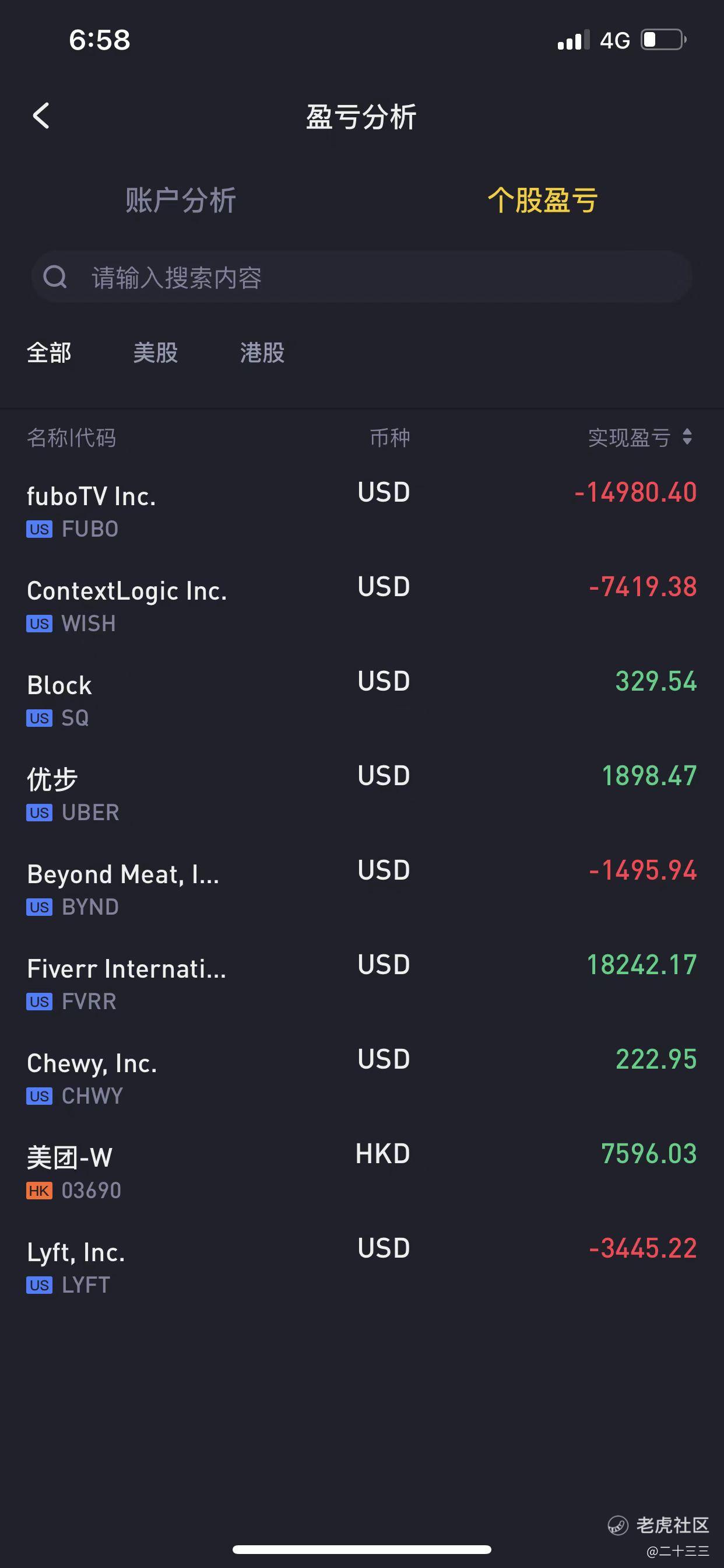Filter list to 美股 only
The height and width of the screenshot is (1568, 724).
[156, 352]
